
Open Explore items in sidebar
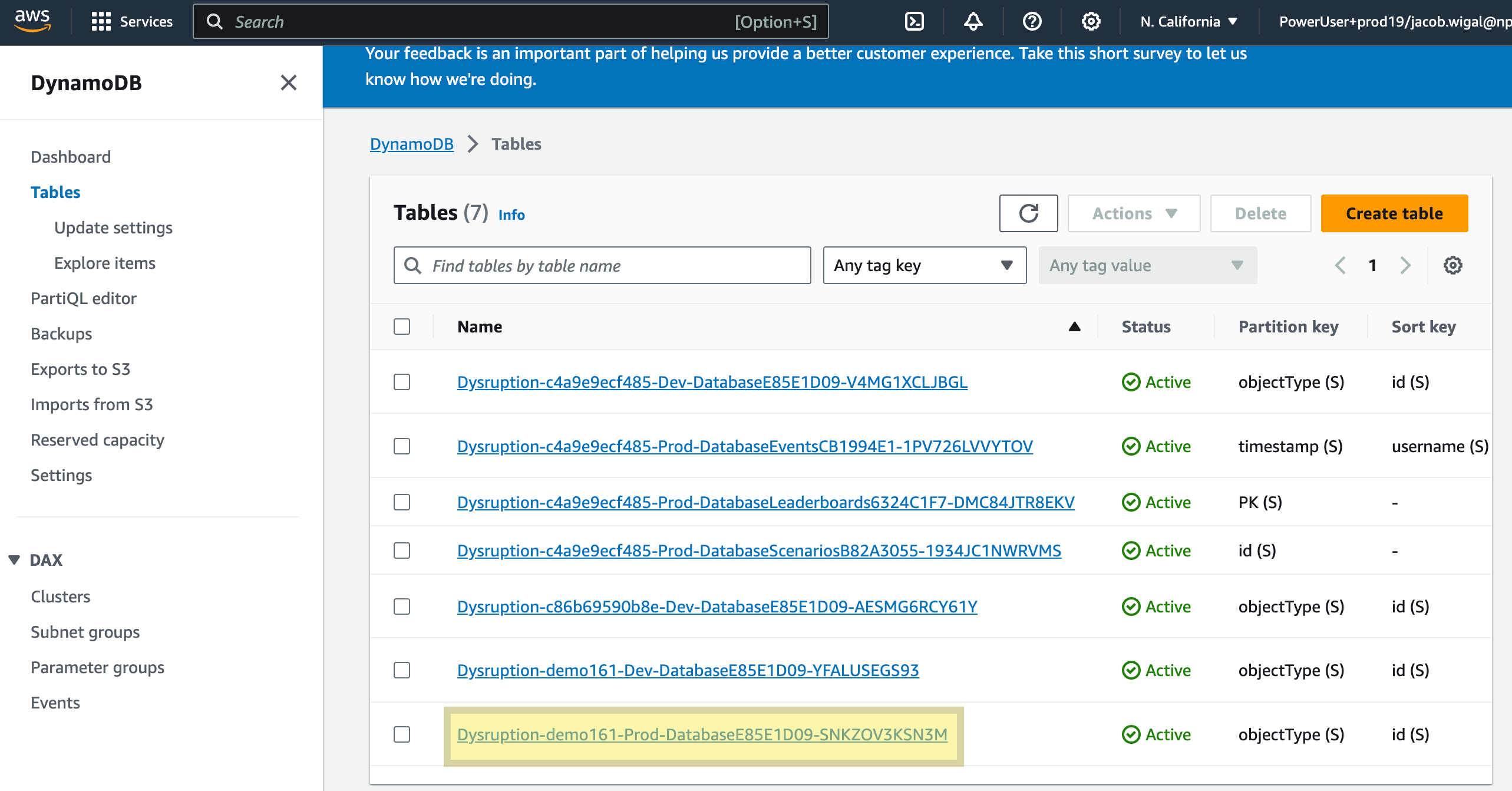(105, 263)
